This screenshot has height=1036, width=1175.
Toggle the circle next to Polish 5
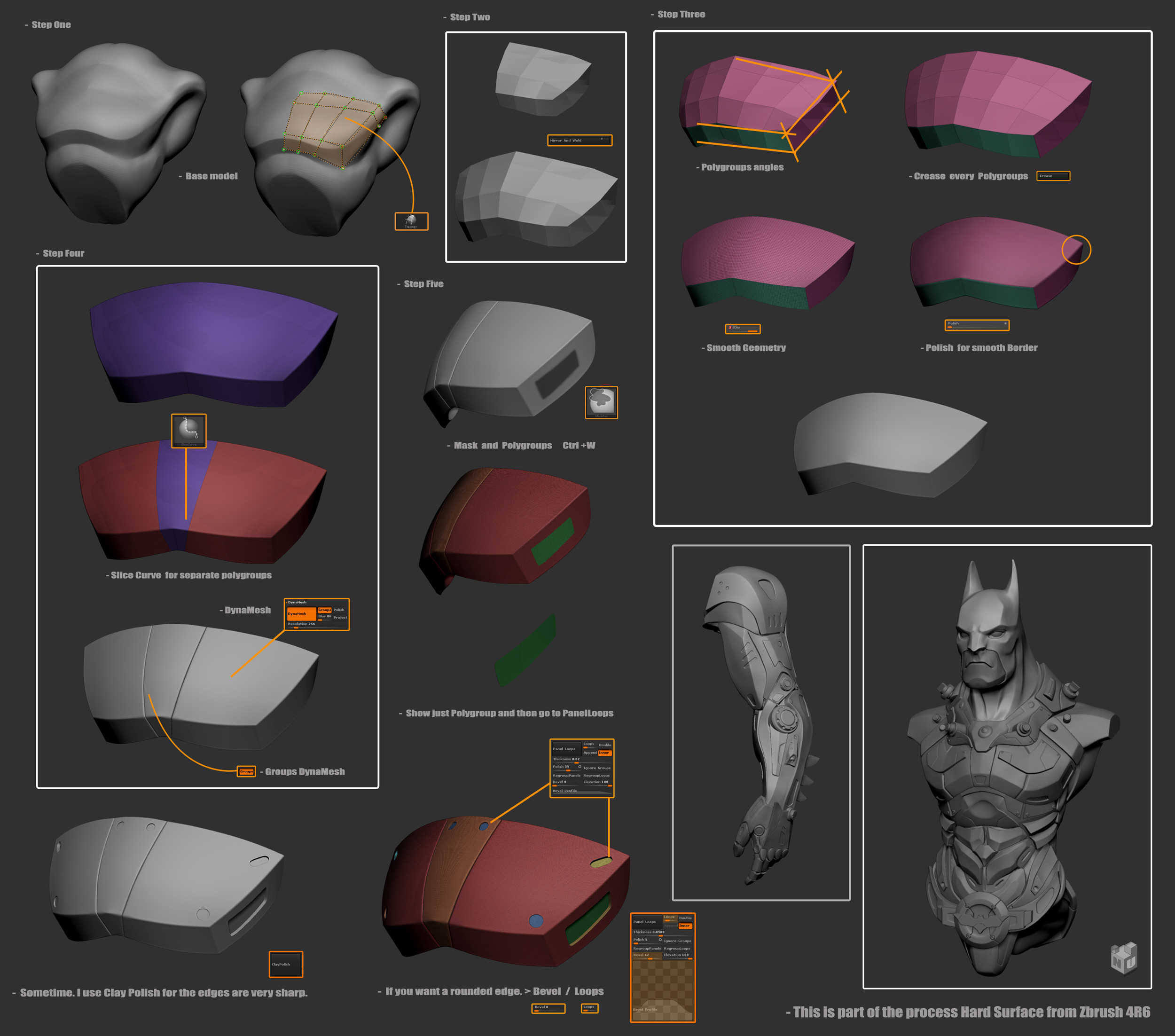click(660, 940)
